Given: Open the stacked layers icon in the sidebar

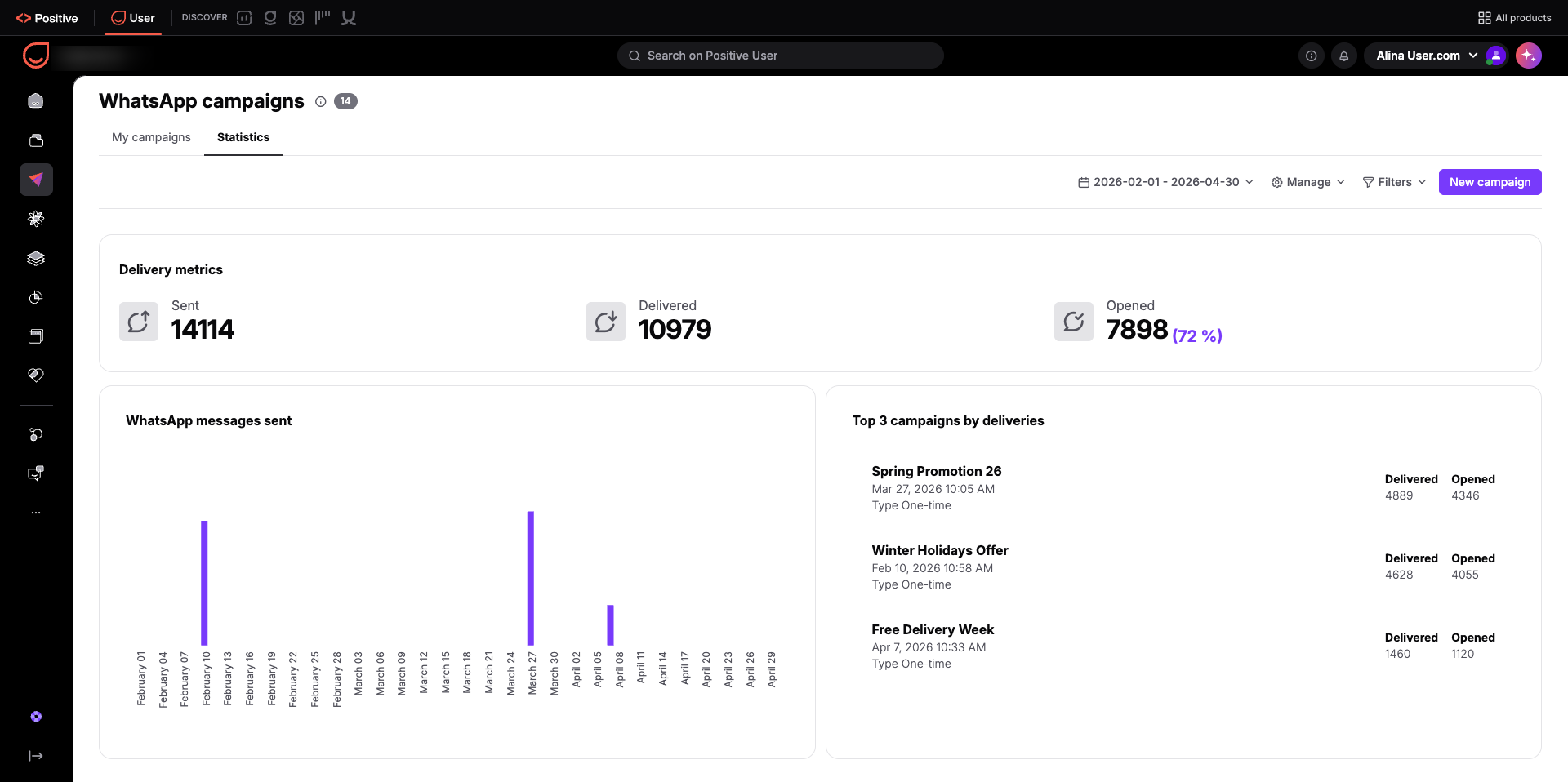Looking at the screenshot, I should (36, 258).
